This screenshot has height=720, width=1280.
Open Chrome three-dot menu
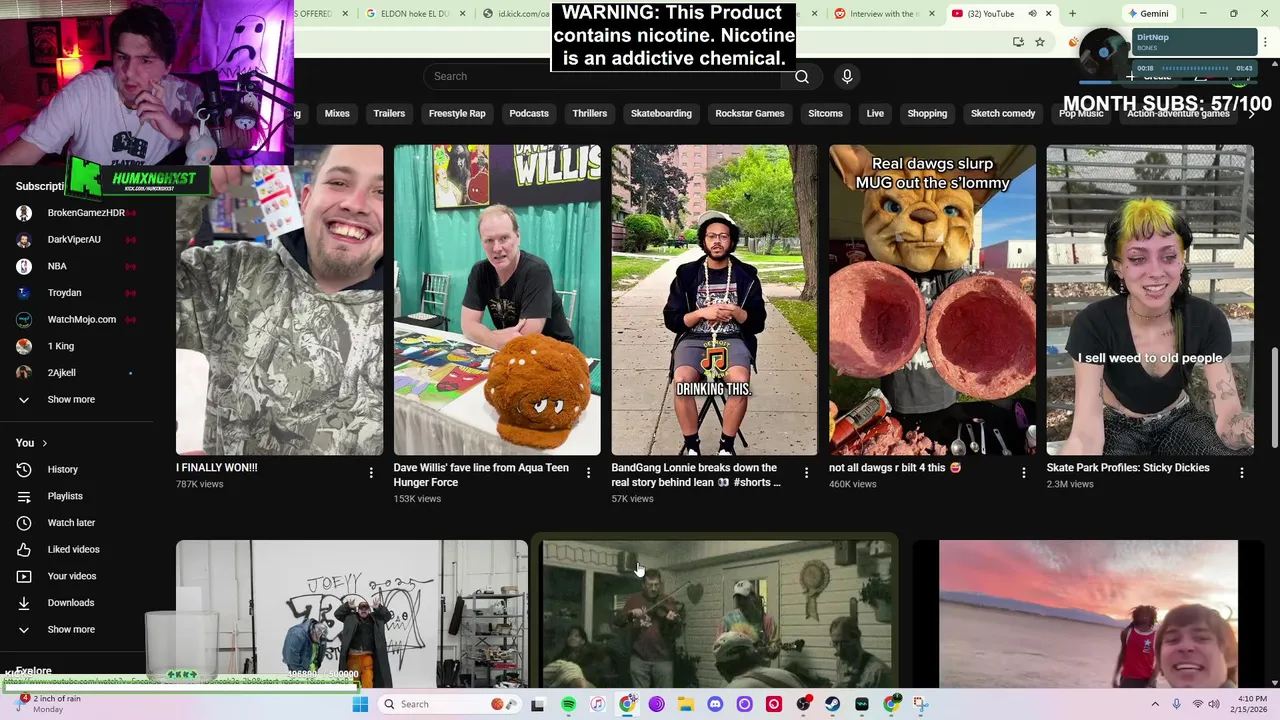click(1264, 42)
